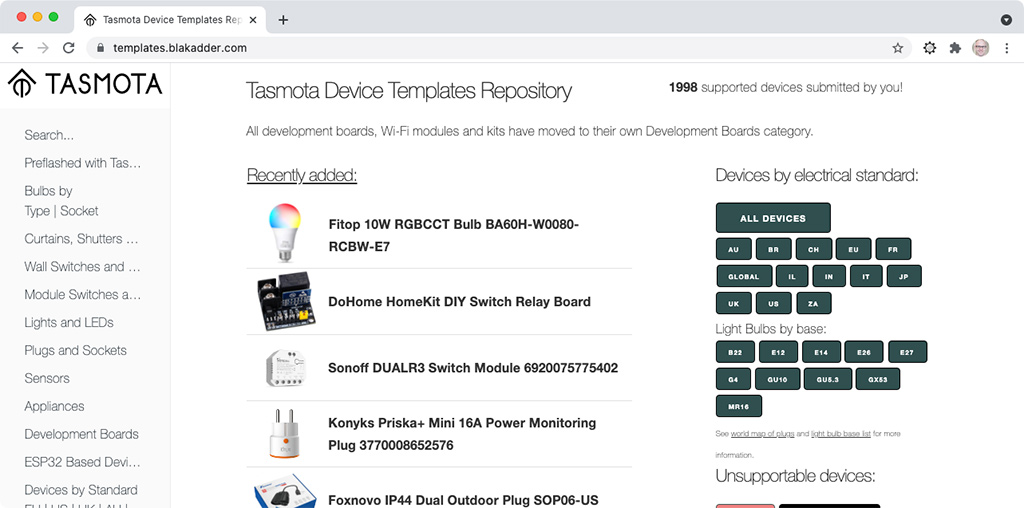Image resolution: width=1024 pixels, height=508 pixels.
Task: Open Chrome three-dot menu
Action: coord(1006,48)
